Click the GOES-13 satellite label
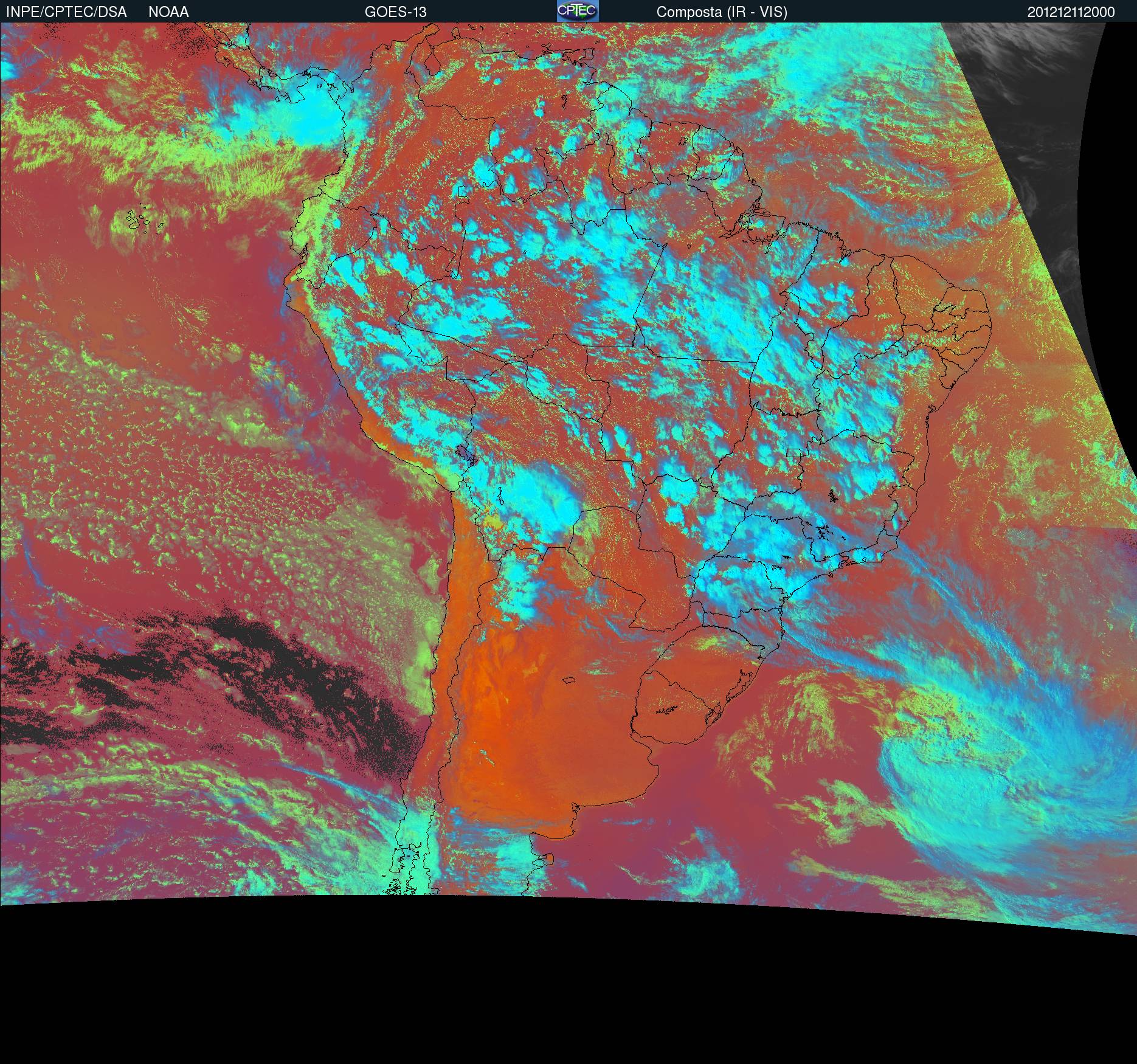The image size is (1137, 1064). pos(395,12)
